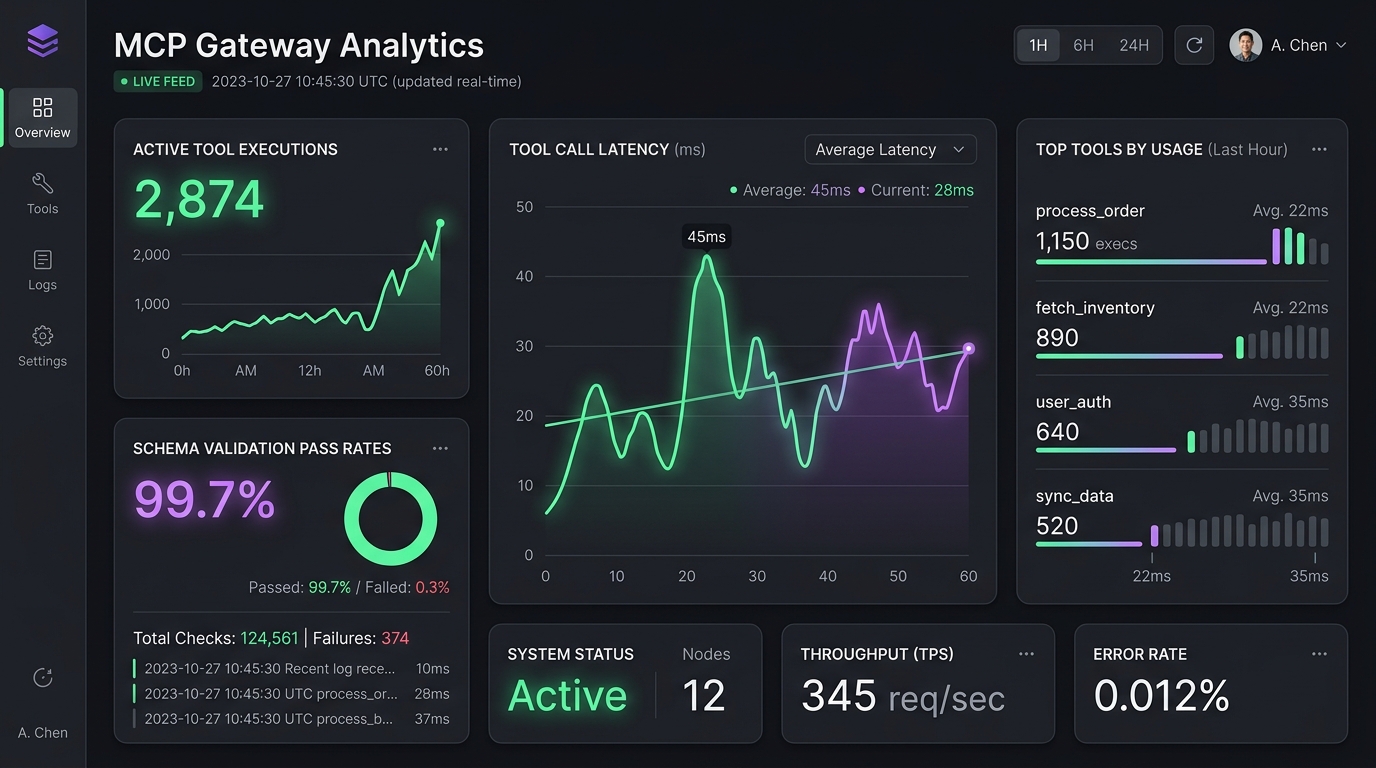The height and width of the screenshot is (768, 1376).
Task: Click the Active system status text
Action: (x=568, y=696)
